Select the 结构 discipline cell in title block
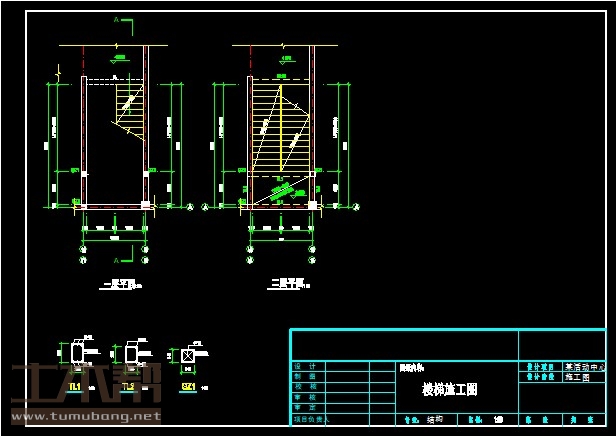Viewport: 616px width, 436px height. tap(435, 420)
